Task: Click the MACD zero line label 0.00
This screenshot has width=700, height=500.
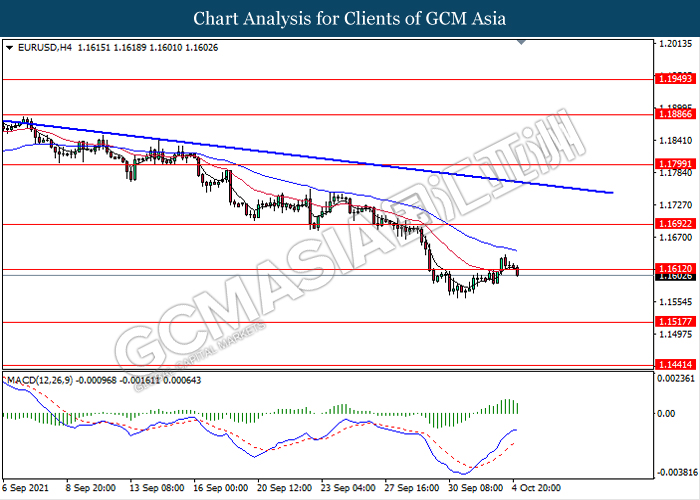Action: click(x=666, y=414)
